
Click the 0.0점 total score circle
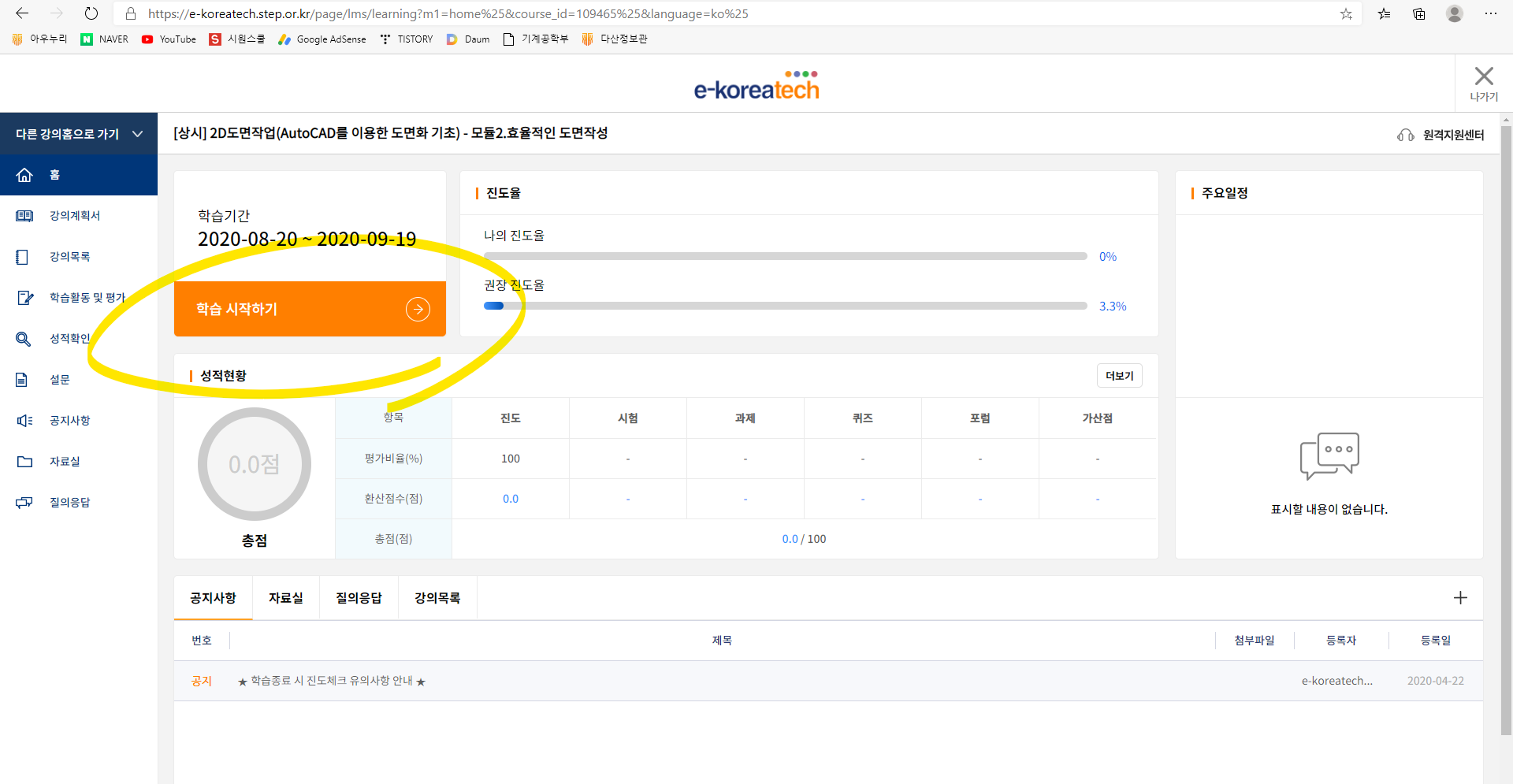coord(255,464)
